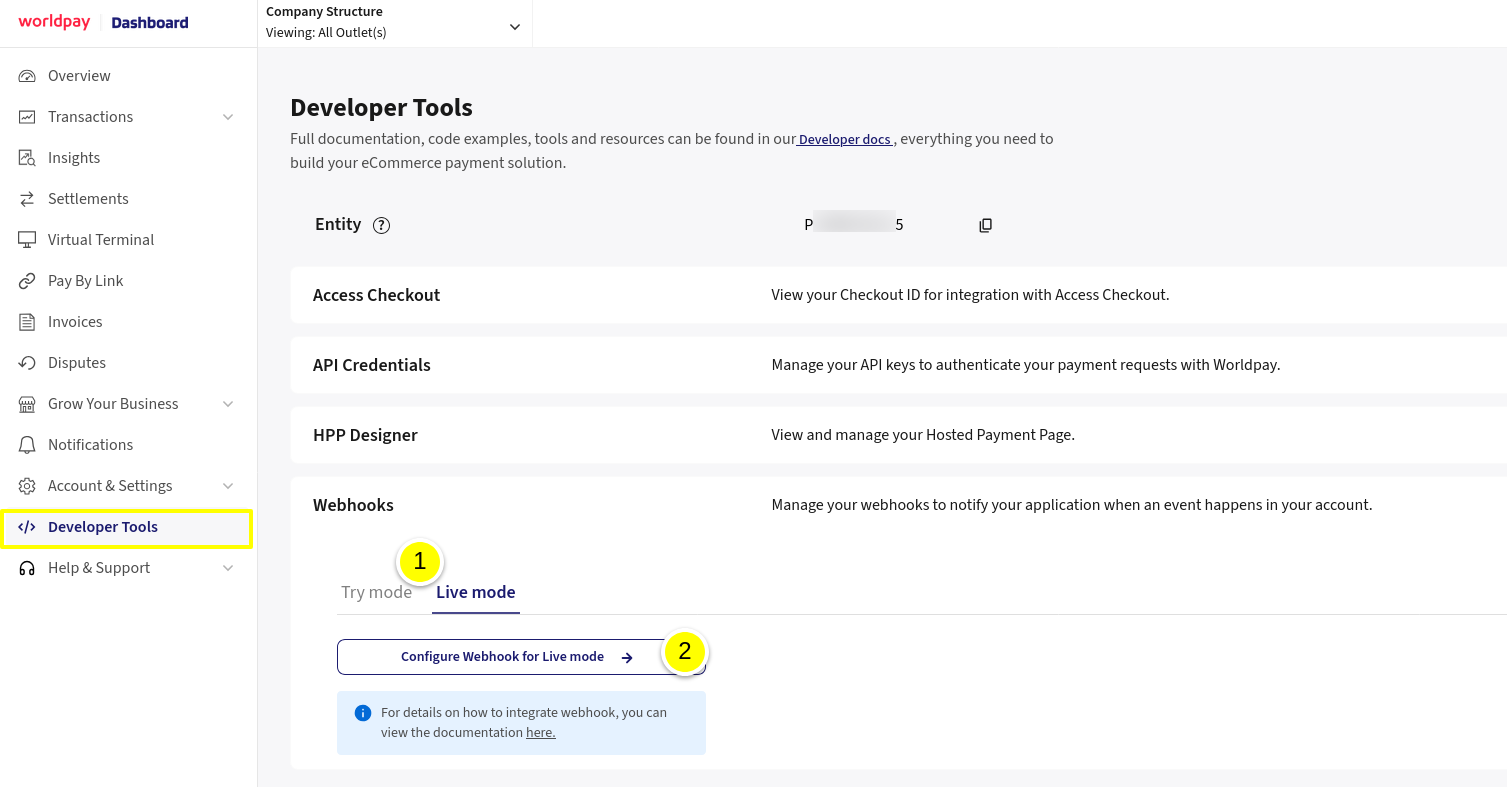
Task: Expand the Grow Your Business chevron
Action: click(x=228, y=404)
